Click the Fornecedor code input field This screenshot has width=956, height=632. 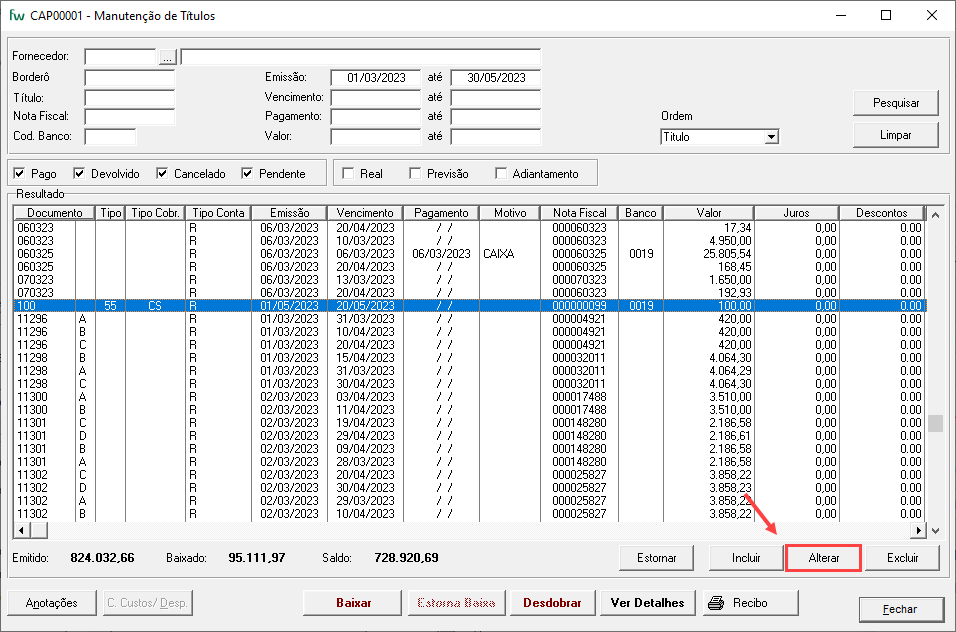(x=121, y=57)
